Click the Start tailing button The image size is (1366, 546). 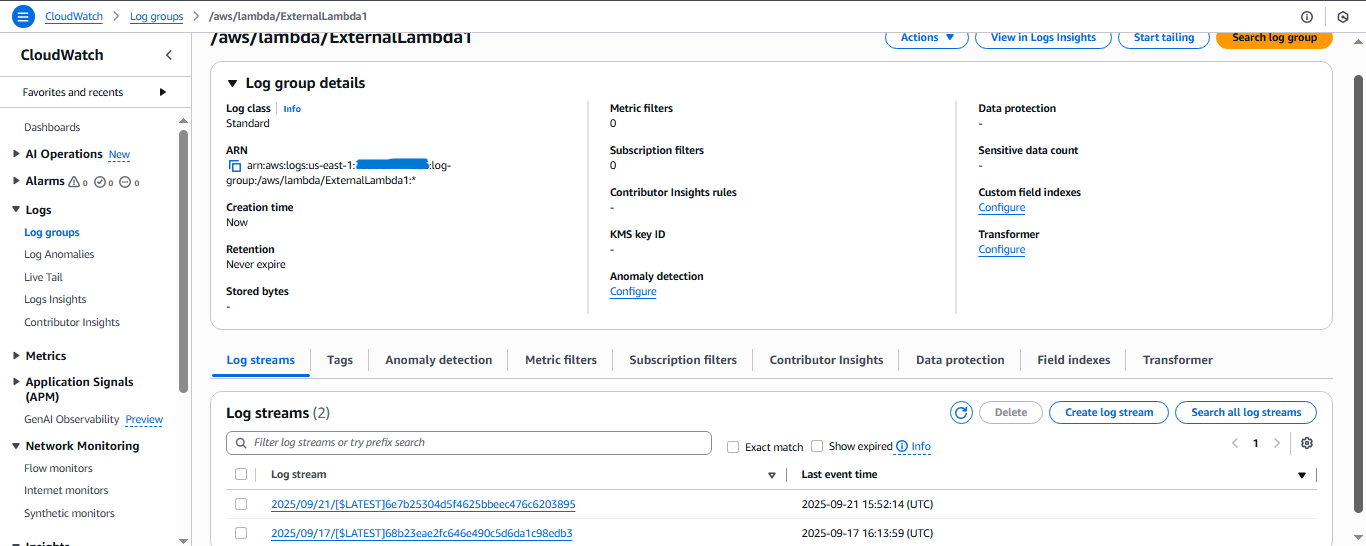tap(1163, 37)
